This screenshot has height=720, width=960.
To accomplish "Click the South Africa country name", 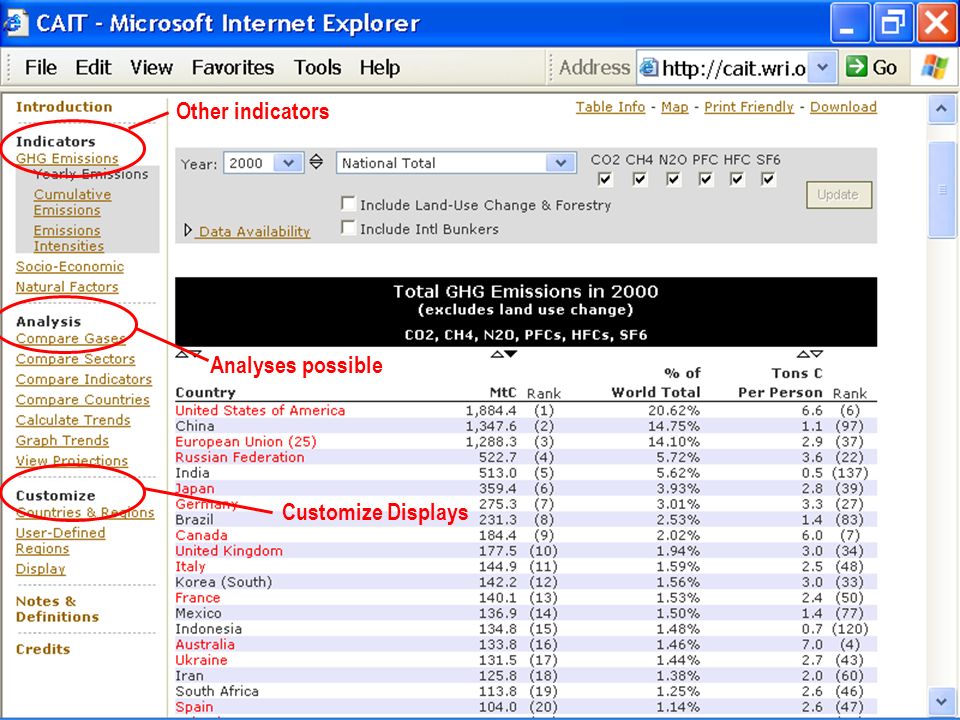I will pos(217,691).
